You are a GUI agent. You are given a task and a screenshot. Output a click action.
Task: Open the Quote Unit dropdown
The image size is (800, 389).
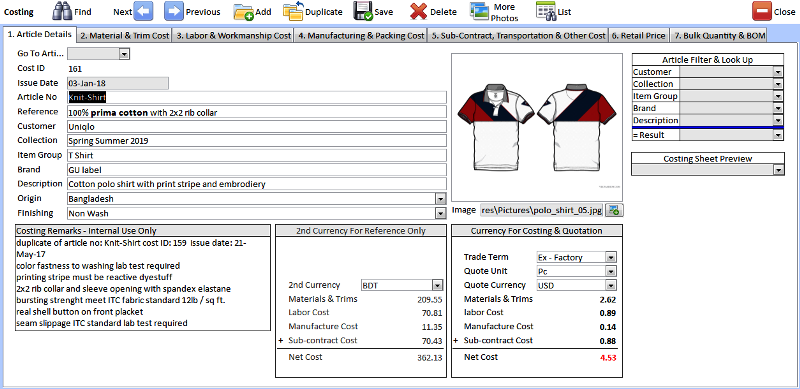pos(611,271)
